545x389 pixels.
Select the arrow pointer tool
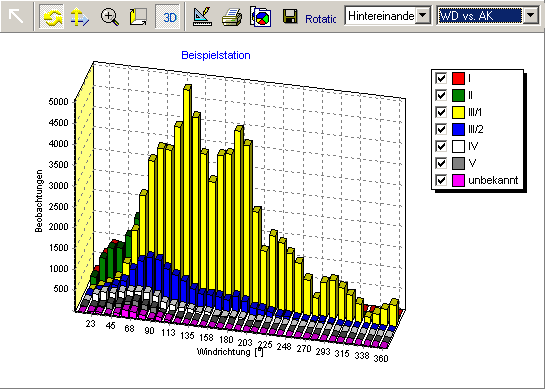click(16, 16)
